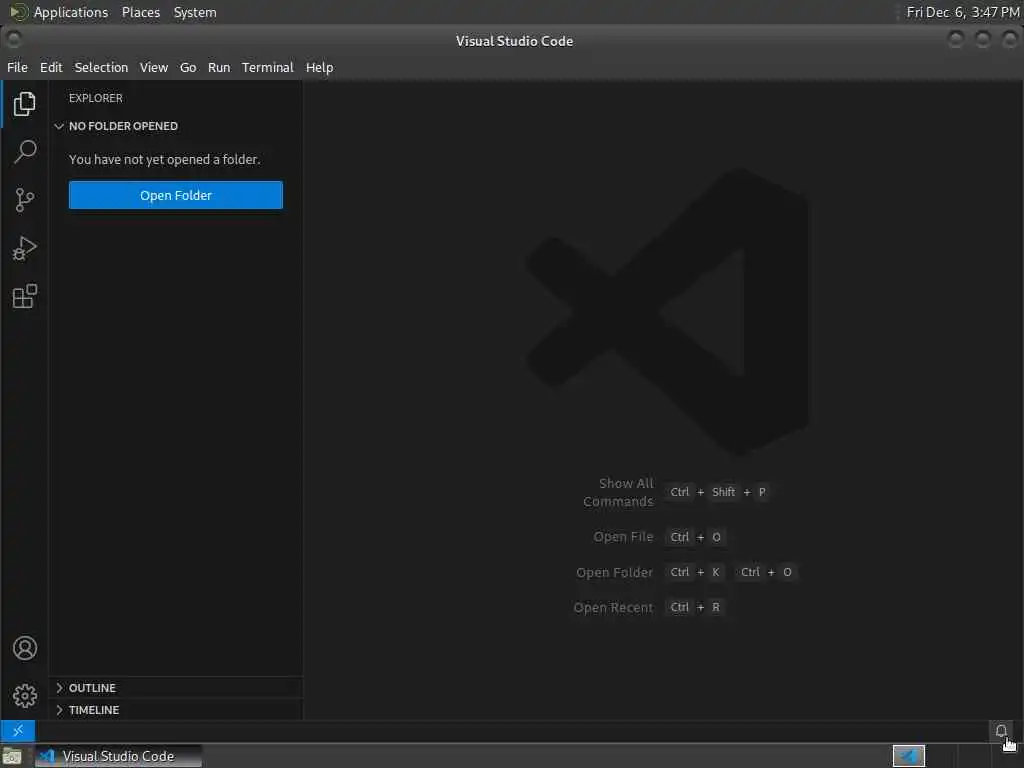Click the Open Folder button

coord(176,195)
